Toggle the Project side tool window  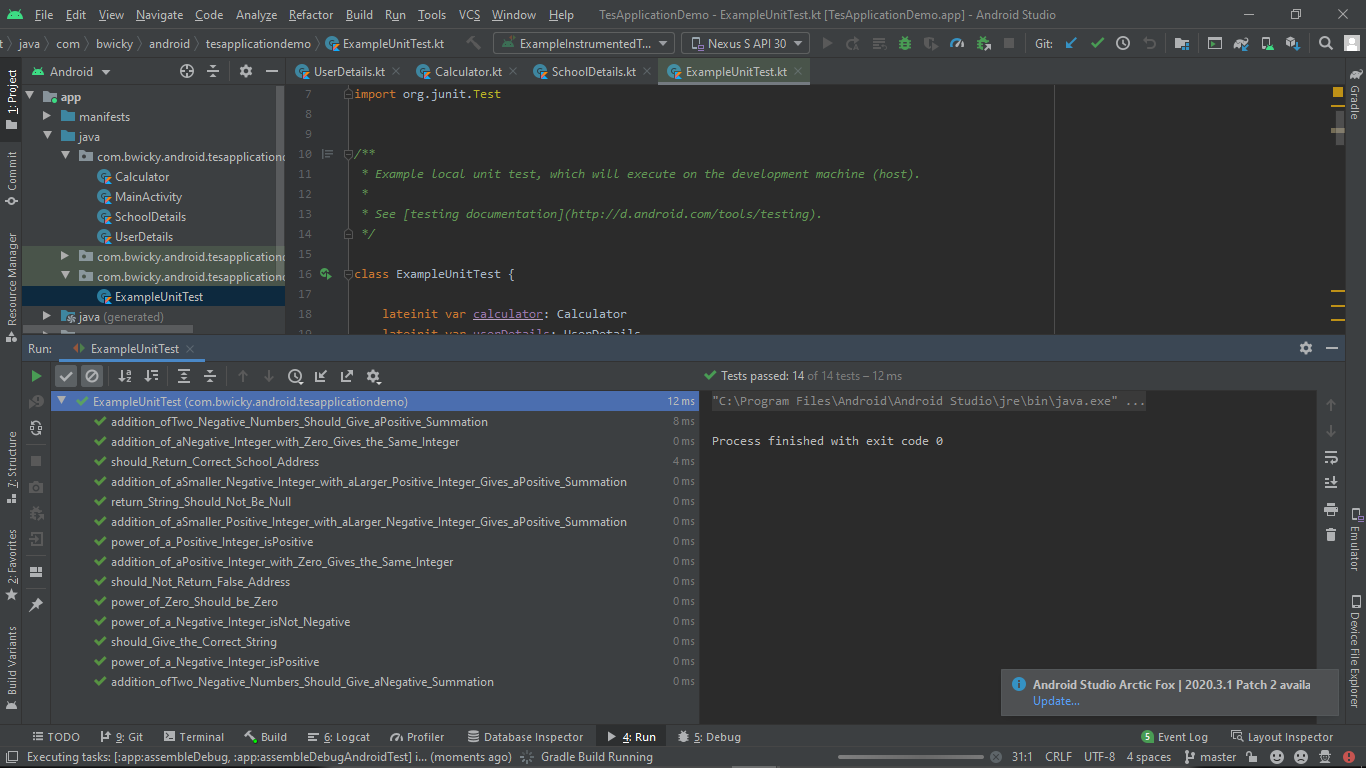(12, 99)
